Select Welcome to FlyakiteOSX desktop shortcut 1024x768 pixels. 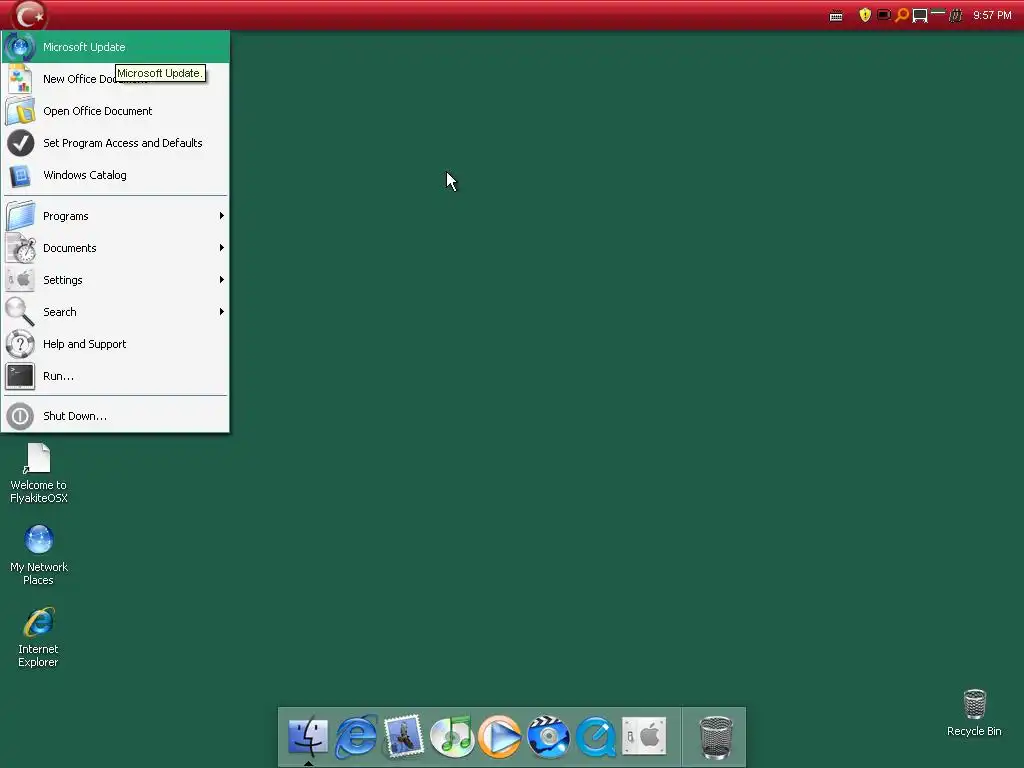[x=39, y=473]
